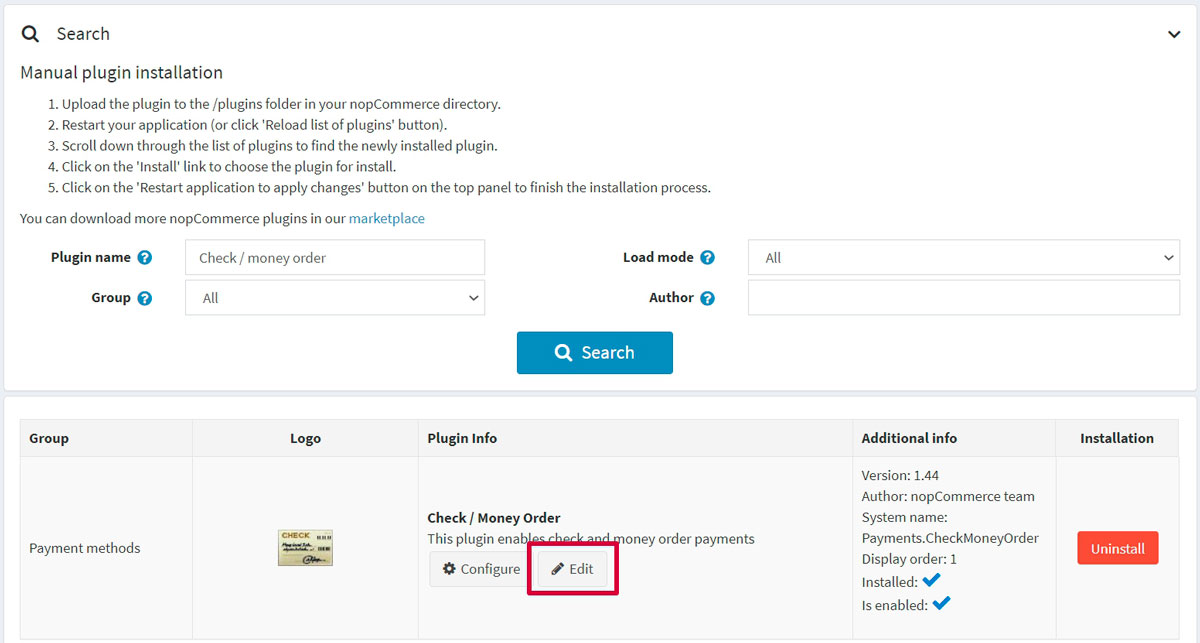Viewport: 1200px width, 643px height.
Task: Focus the Plugin name text field
Action: pyautogui.click(x=335, y=258)
